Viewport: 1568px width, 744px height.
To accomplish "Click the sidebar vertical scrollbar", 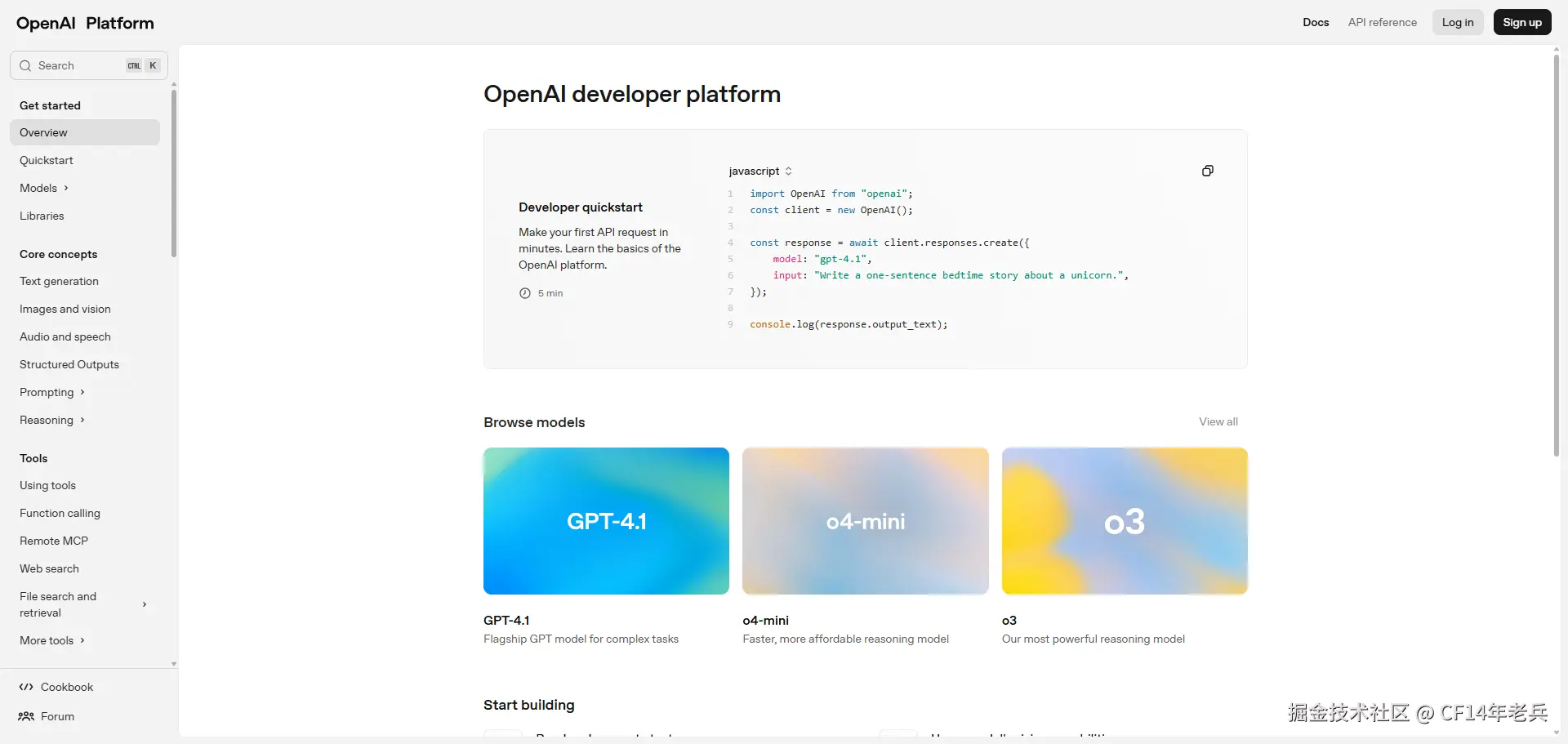I will [173, 173].
